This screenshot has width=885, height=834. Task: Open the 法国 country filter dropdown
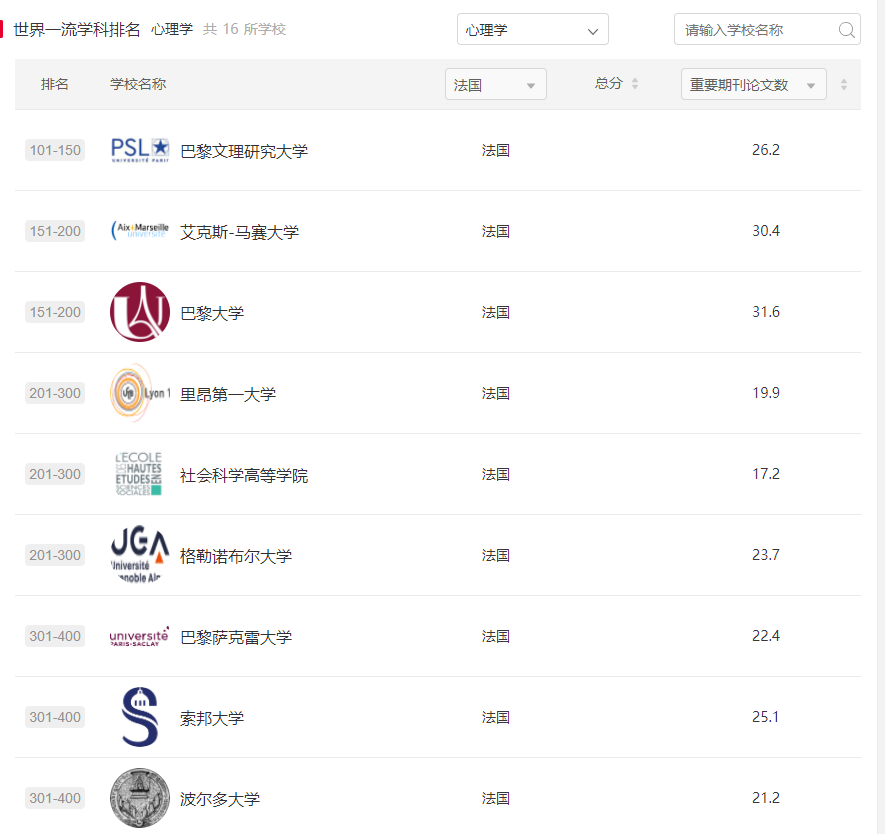click(x=495, y=84)
